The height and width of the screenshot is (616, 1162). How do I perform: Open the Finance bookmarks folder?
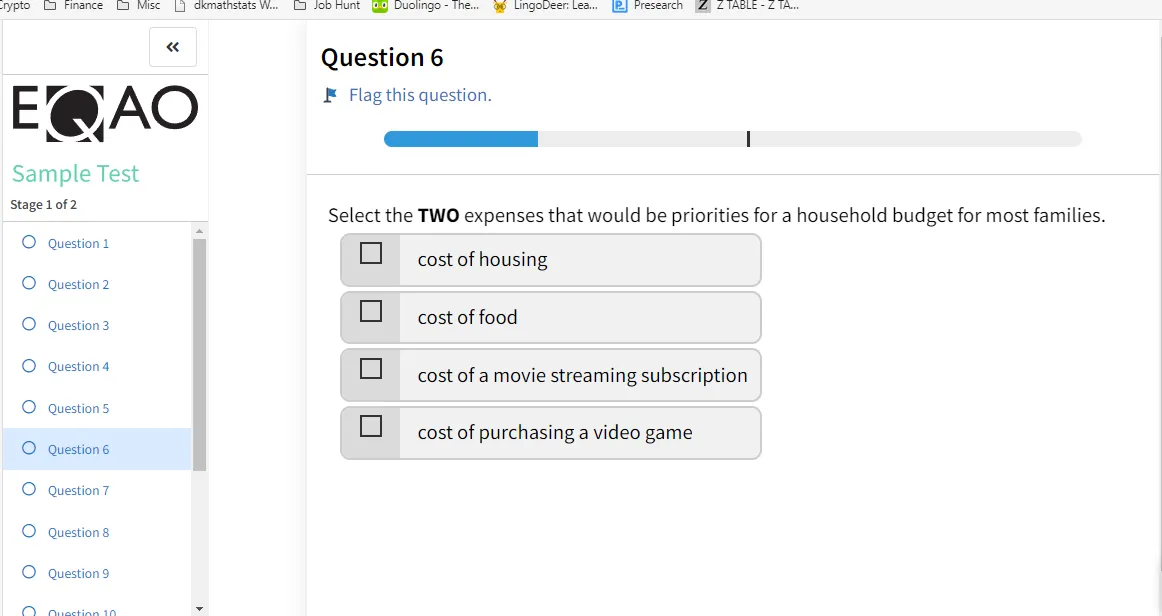tap(74, 5)
